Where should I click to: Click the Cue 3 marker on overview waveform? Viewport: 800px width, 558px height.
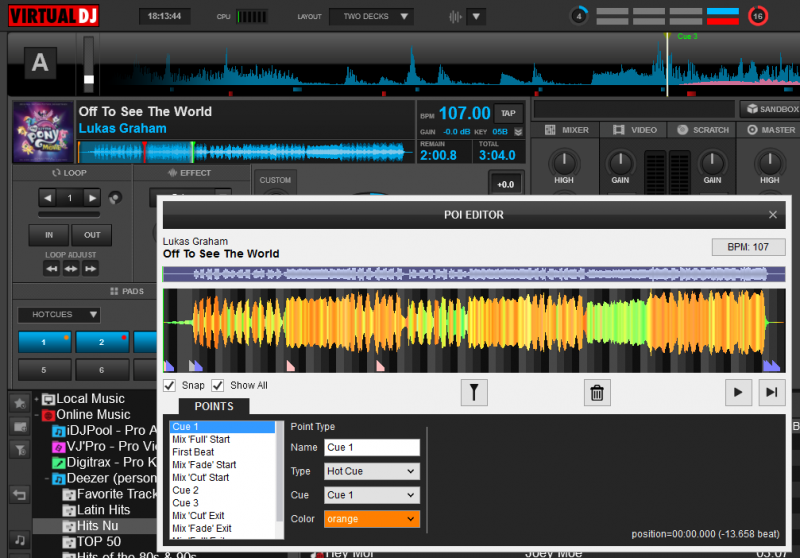687,36
